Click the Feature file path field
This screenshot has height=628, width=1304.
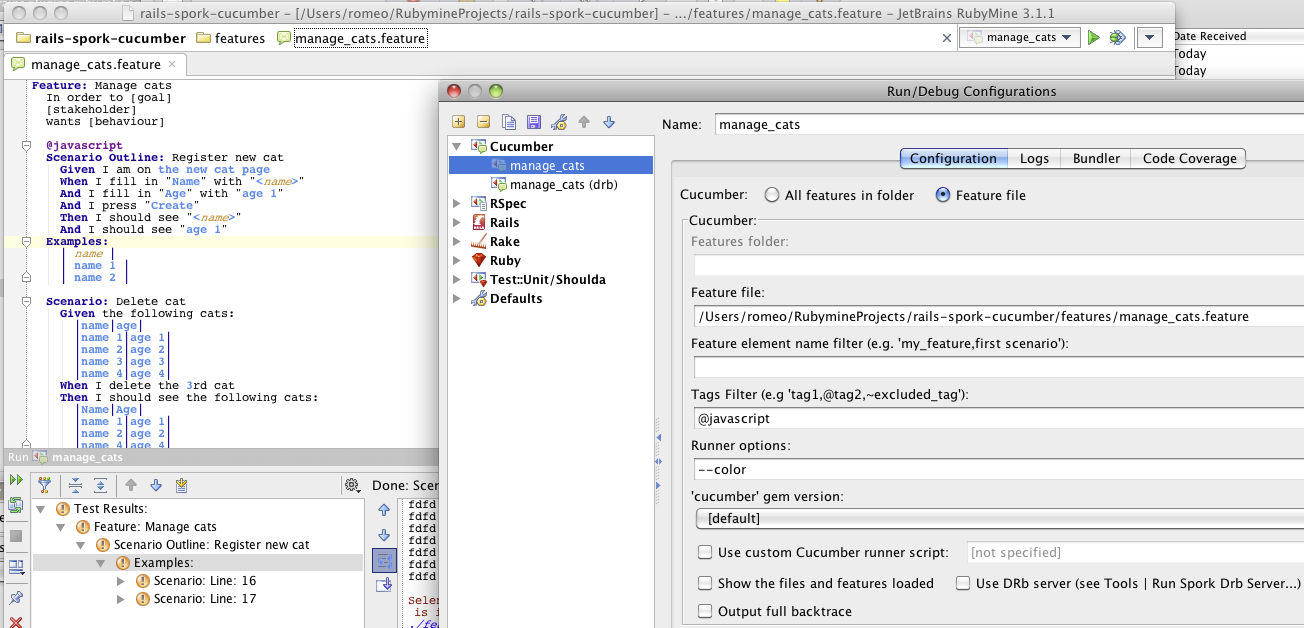click(x=999, y=316)
